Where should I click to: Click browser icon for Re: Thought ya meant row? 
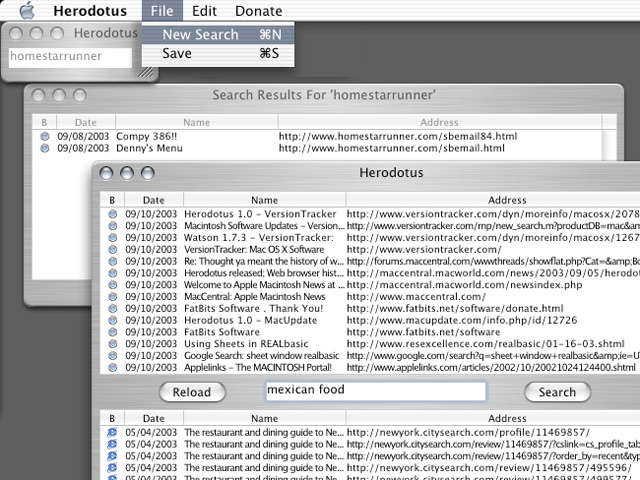[113, 261]
